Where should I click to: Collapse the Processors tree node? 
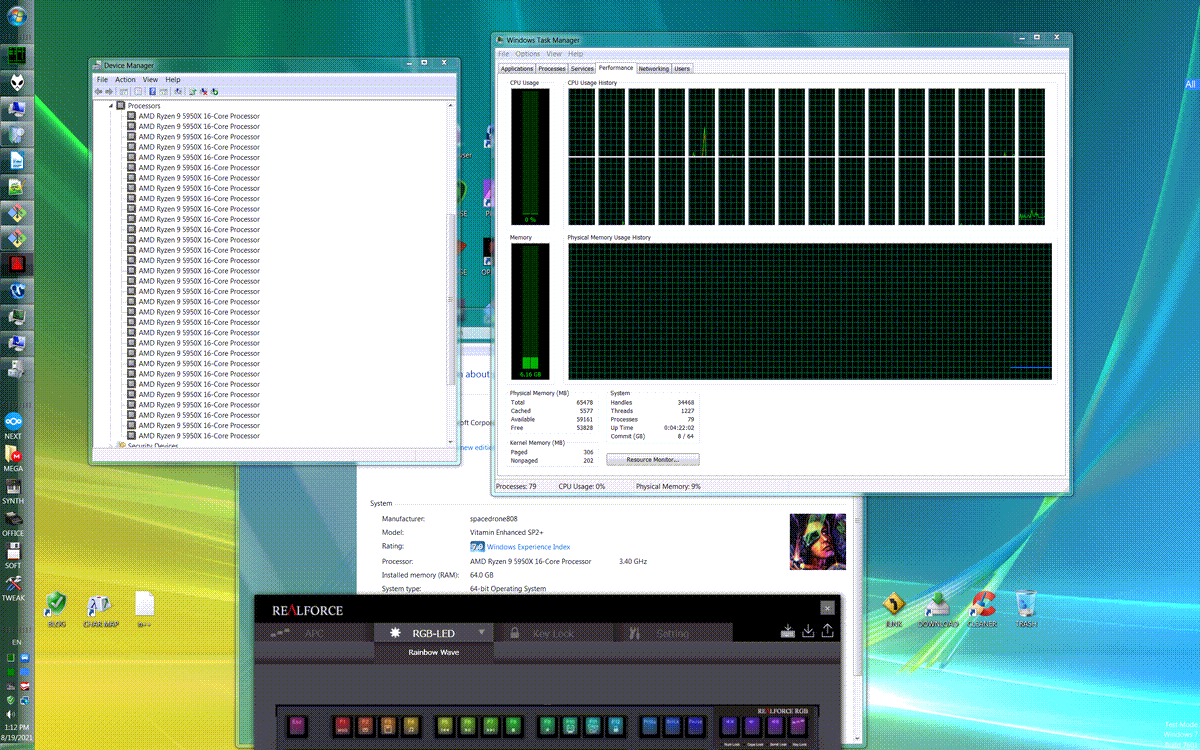[x=111, y=105]
